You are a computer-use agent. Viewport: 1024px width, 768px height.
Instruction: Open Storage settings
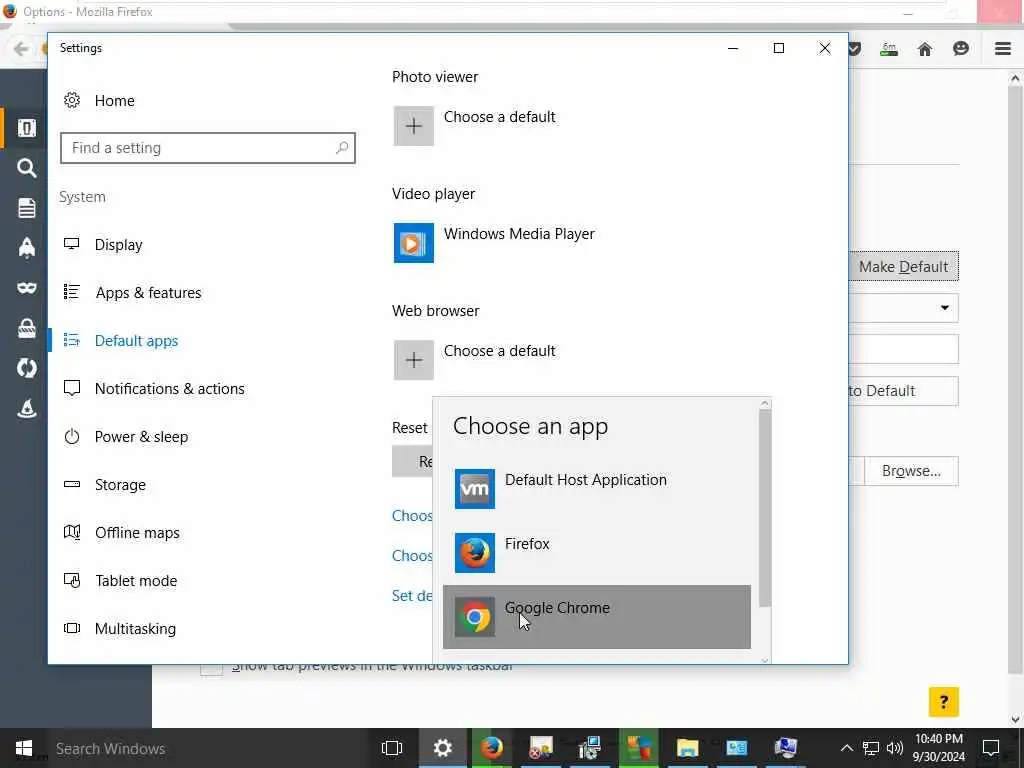click(x=120, y=485)
